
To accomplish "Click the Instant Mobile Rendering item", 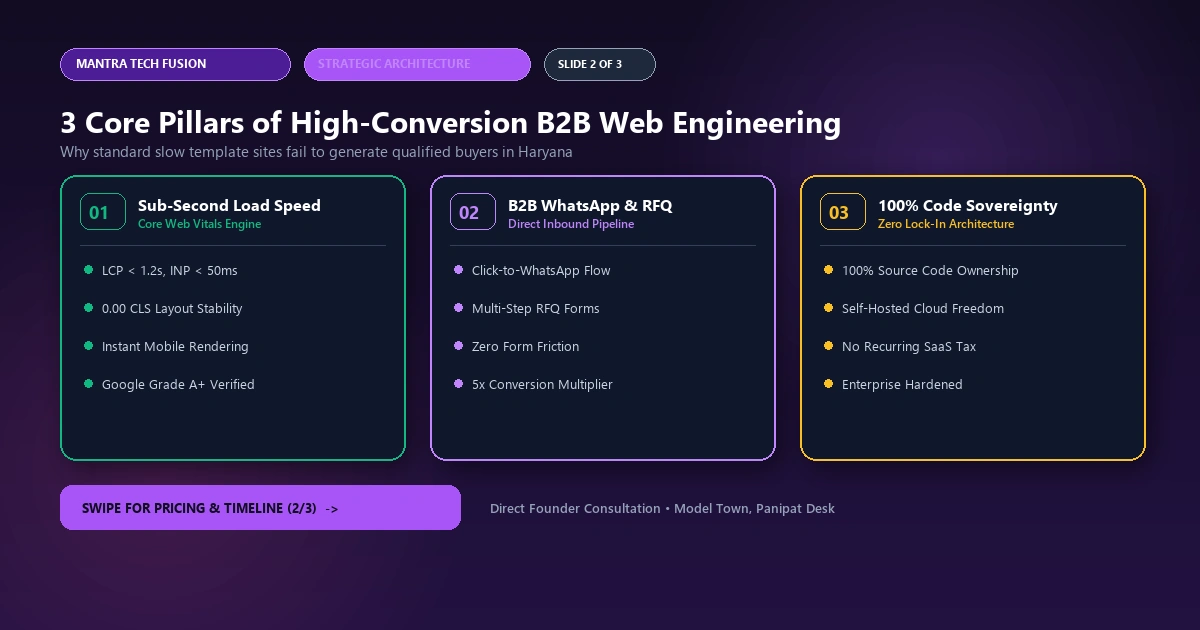I will (x=175, y=347).
